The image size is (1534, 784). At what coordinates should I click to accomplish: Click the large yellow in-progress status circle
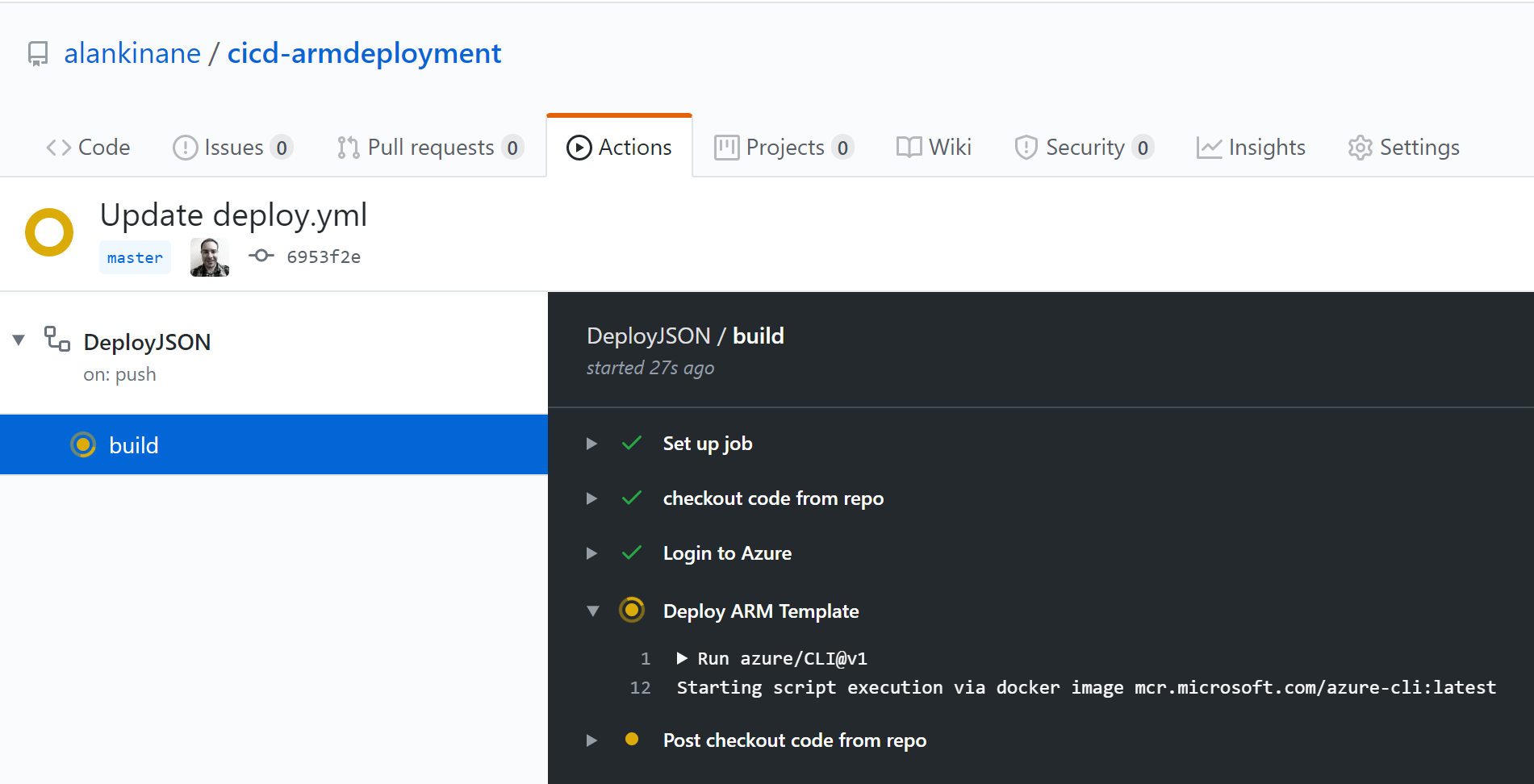(49, 232)
